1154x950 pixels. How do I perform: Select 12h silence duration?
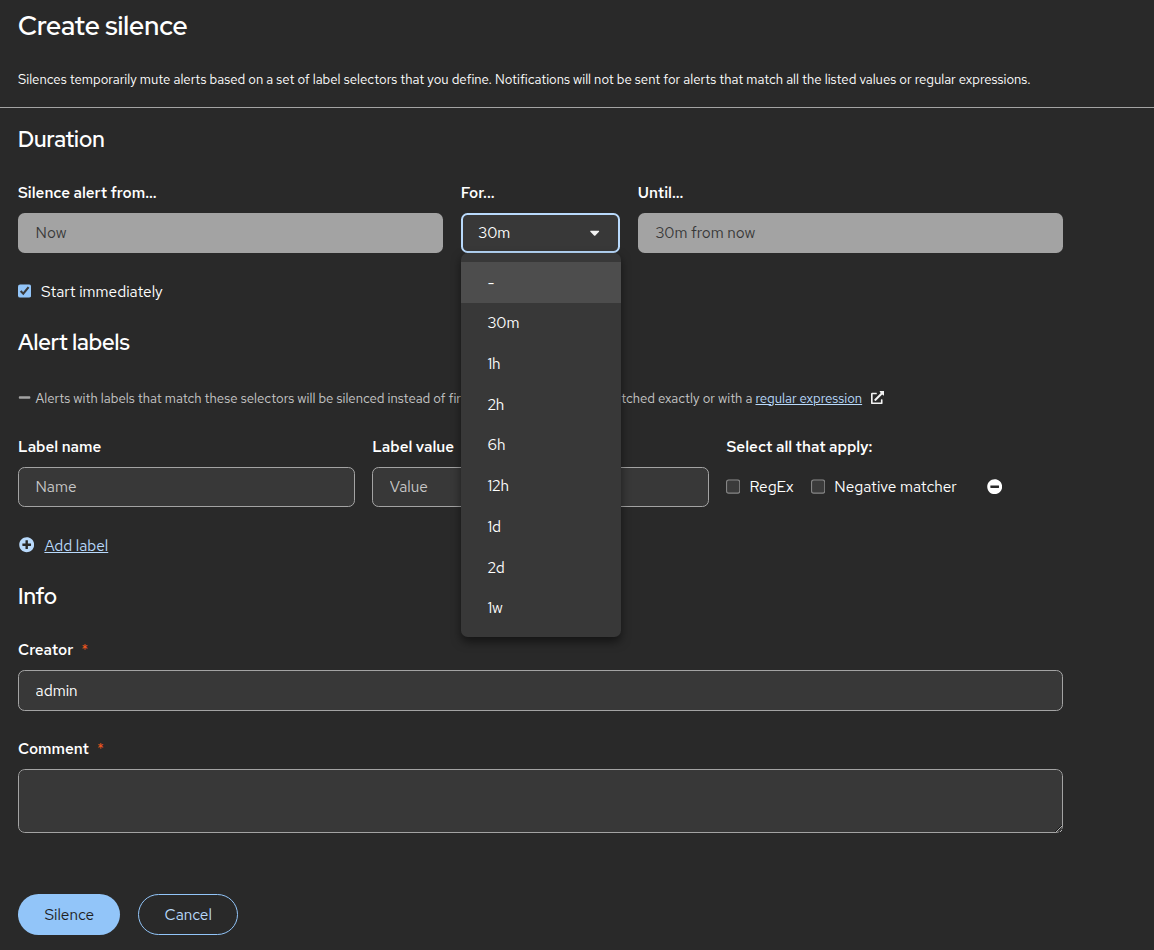click(540, 486)
